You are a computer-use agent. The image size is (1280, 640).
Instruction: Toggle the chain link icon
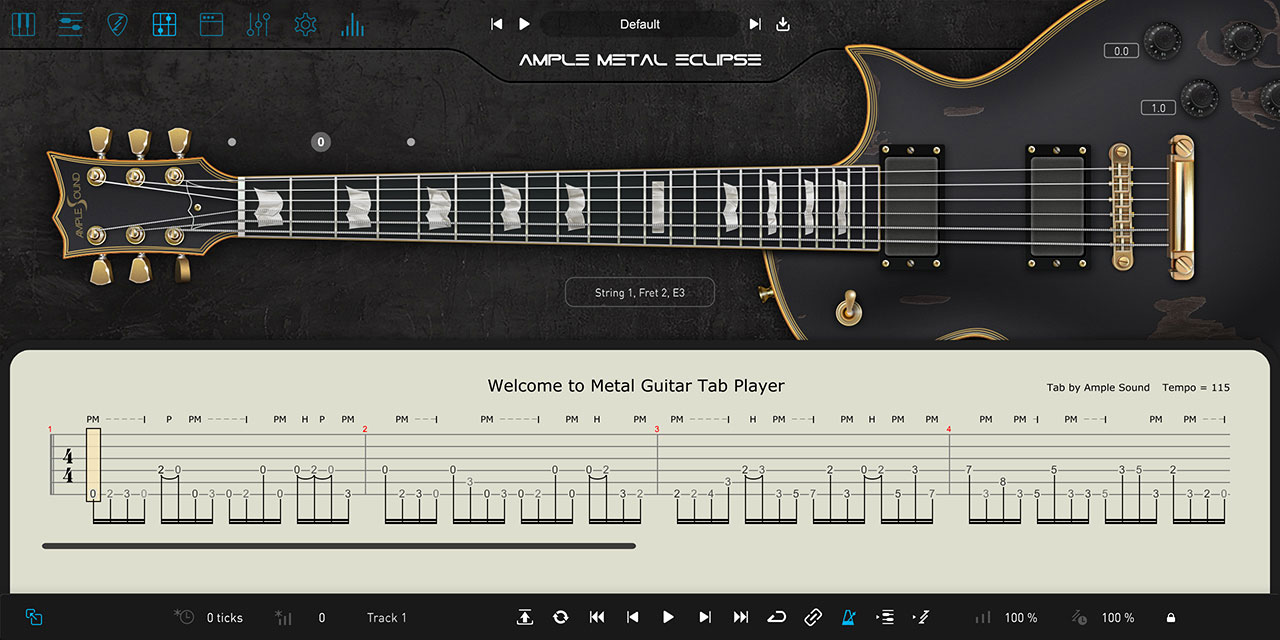click(813, 617)
